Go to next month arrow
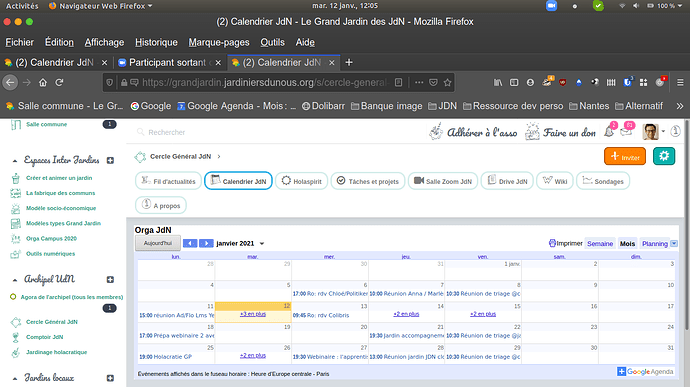The width and height of the screenshot is (690, 387). coord(206,243)
